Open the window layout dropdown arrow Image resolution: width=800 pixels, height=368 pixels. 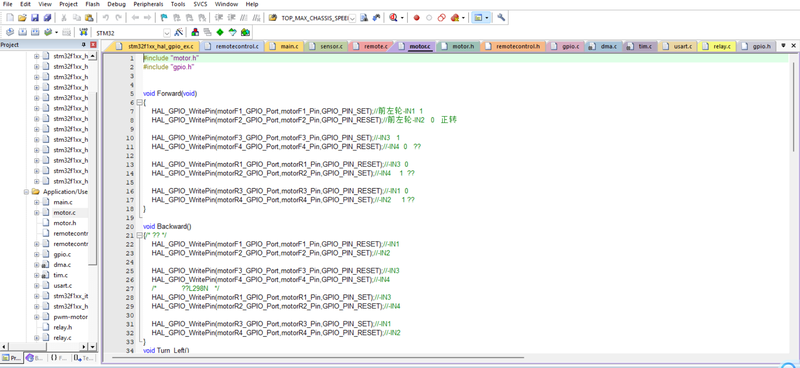(487, 17)
